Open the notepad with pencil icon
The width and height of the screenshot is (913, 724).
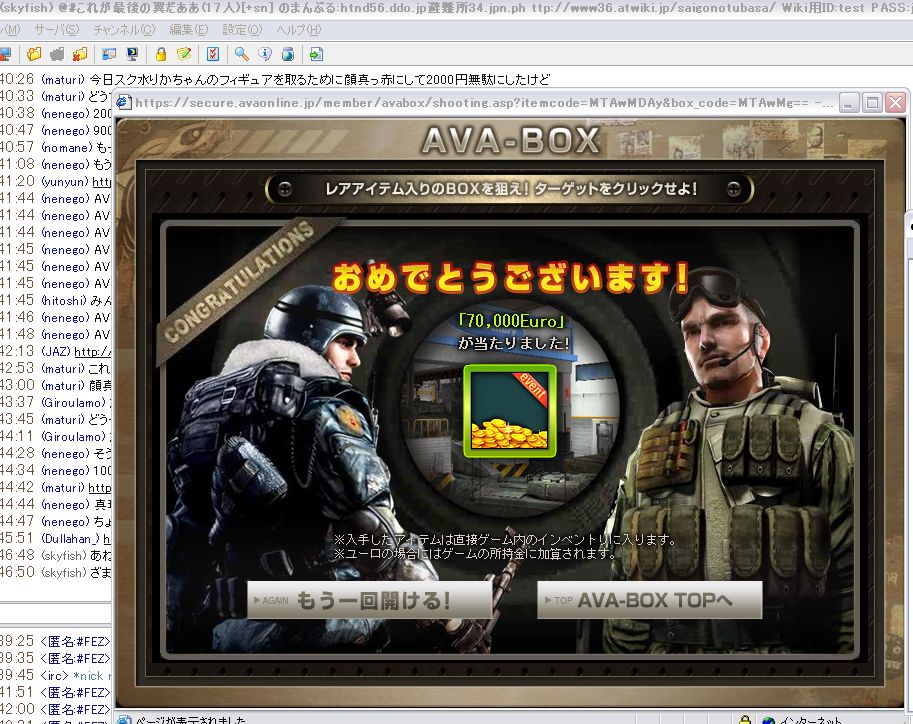pos(185,54)
